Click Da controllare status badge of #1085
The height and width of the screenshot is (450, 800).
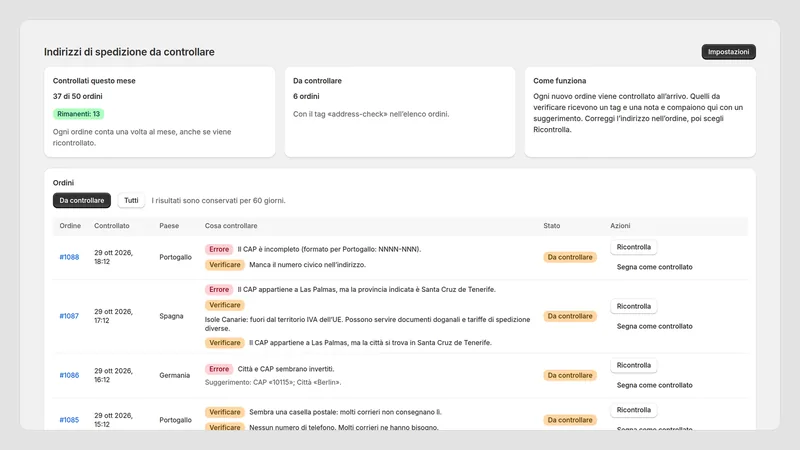tap(570, 420)
